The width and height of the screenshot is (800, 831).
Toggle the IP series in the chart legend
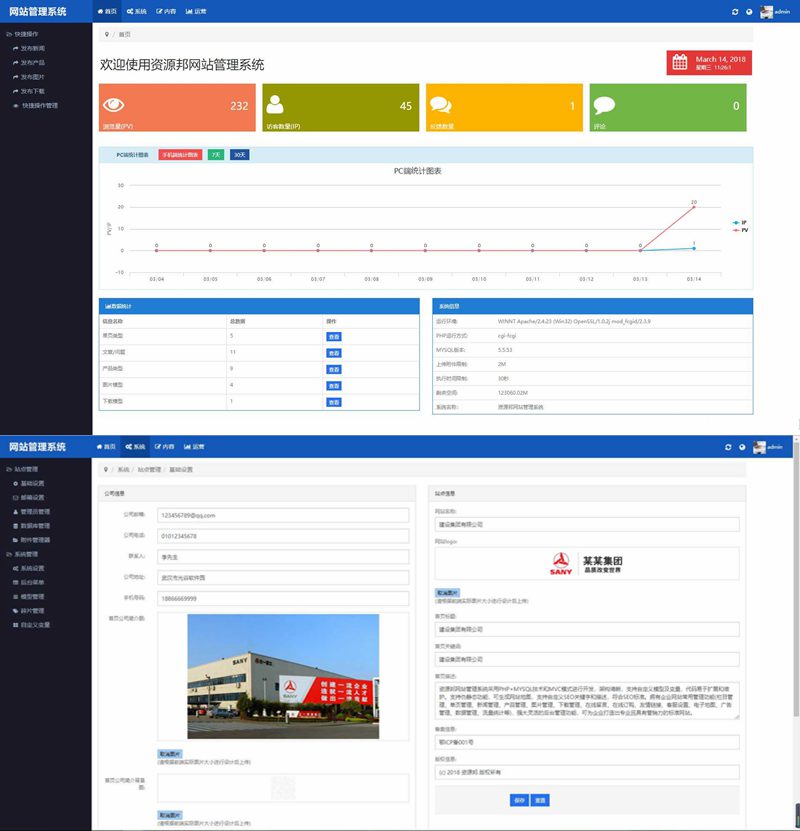[738, 223]
